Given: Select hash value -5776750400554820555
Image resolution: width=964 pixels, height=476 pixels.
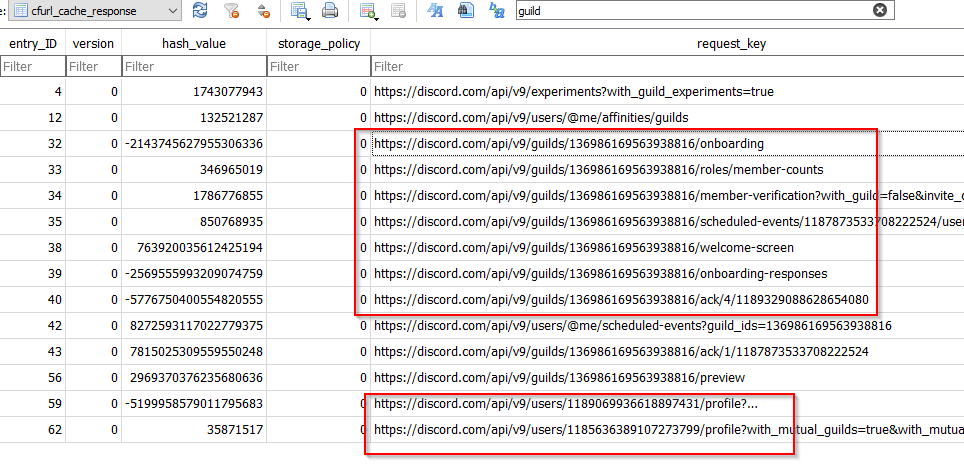Looking at the screenshot, I should click(x=194, y=300).
